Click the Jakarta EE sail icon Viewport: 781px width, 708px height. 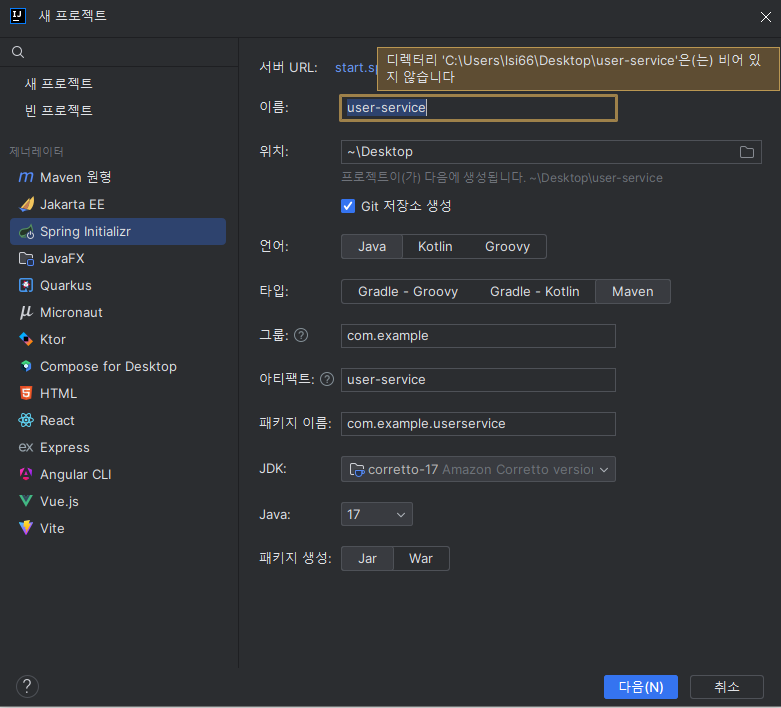26,204
